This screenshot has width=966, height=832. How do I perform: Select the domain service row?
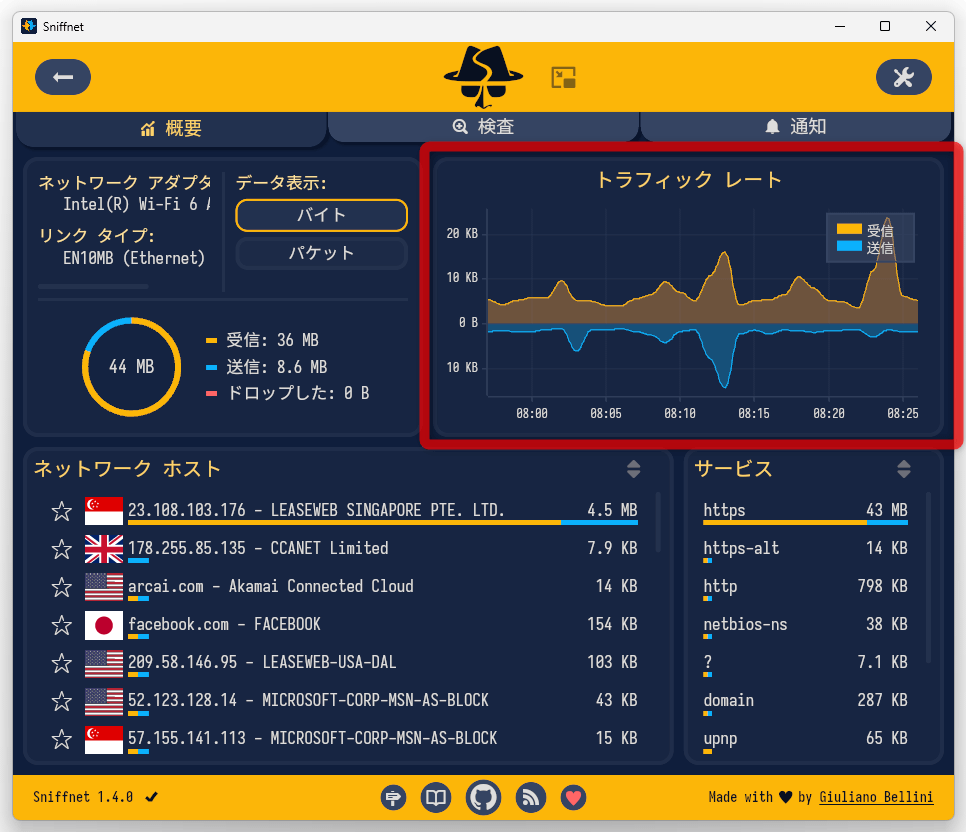click(805, 701)
